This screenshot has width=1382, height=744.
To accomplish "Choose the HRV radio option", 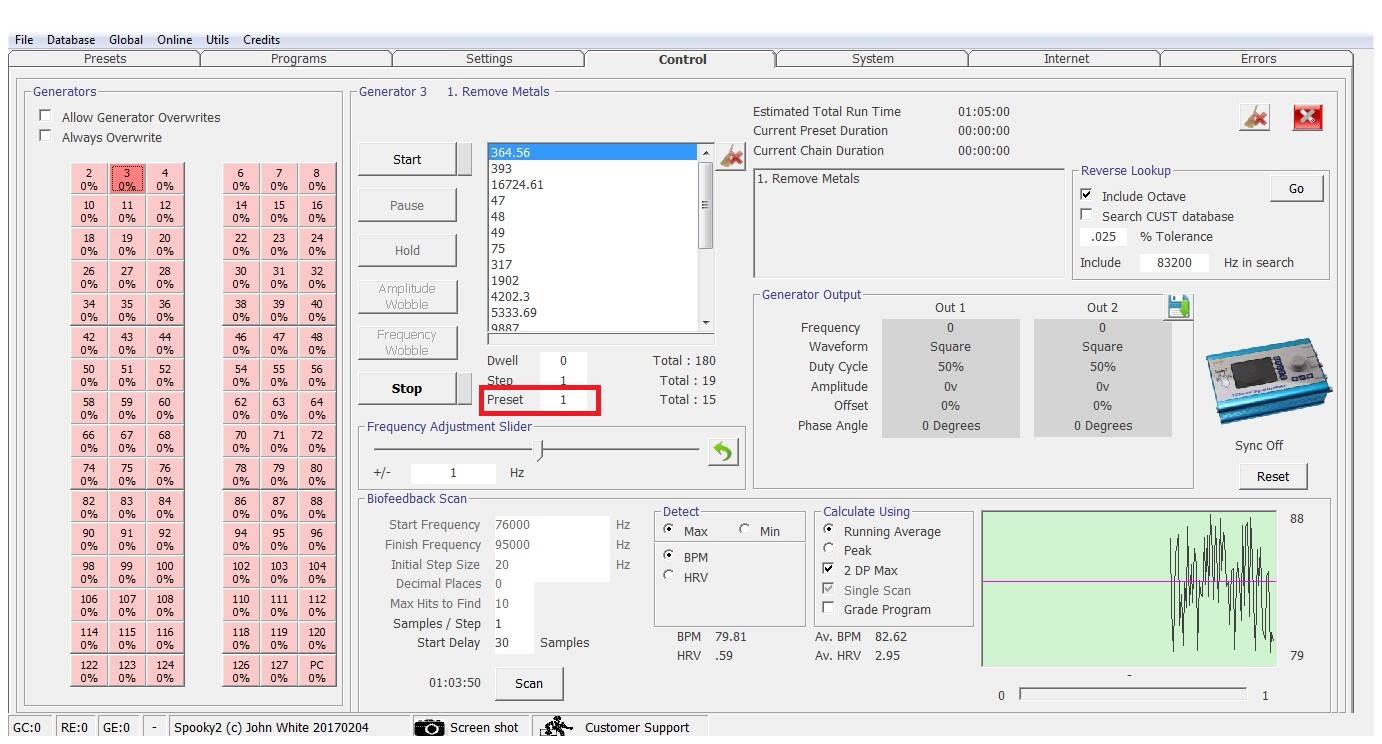I will 670,575.
